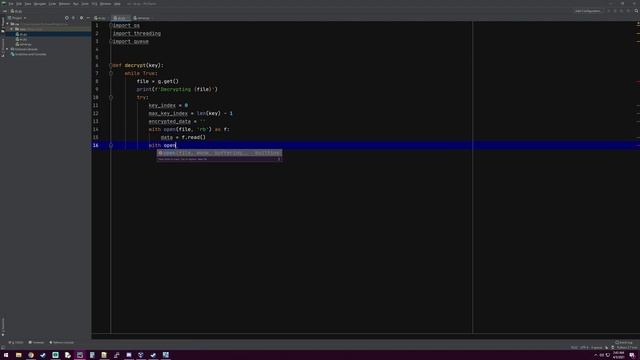This screenshot has width=640, height=360.
Task: Open the Edit menu
Action: tap(19, 4)
